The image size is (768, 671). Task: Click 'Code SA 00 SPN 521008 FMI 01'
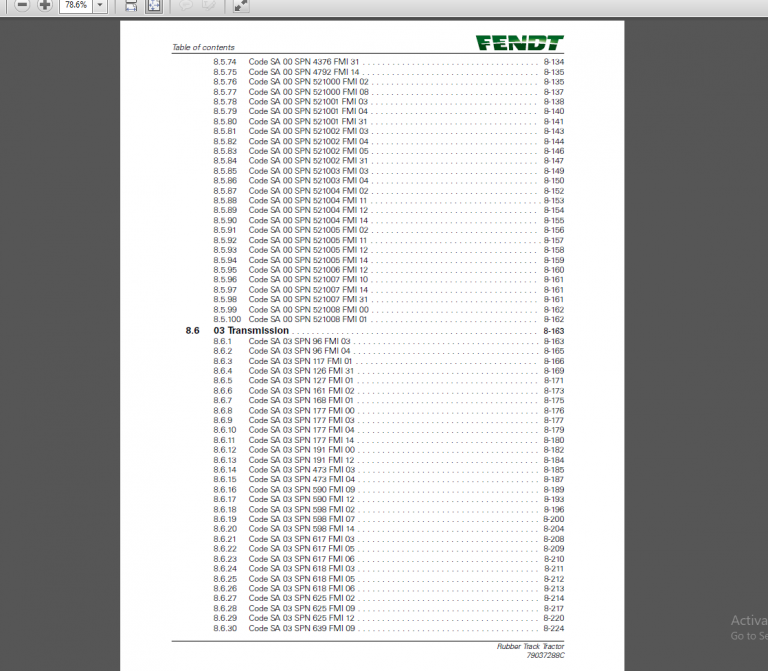click(x=307, y=319)
